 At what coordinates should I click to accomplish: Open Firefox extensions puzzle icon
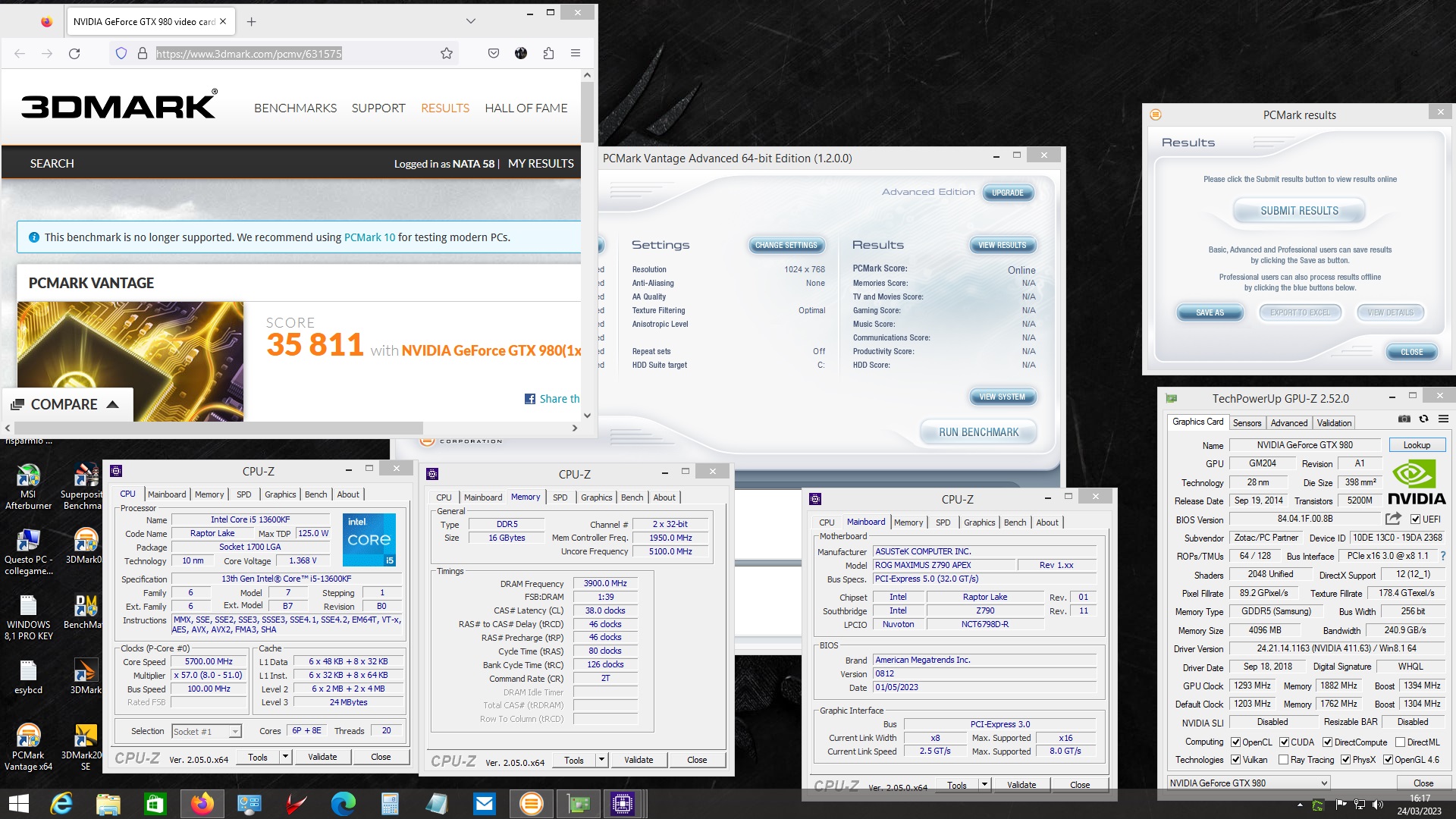coord(548,53)
